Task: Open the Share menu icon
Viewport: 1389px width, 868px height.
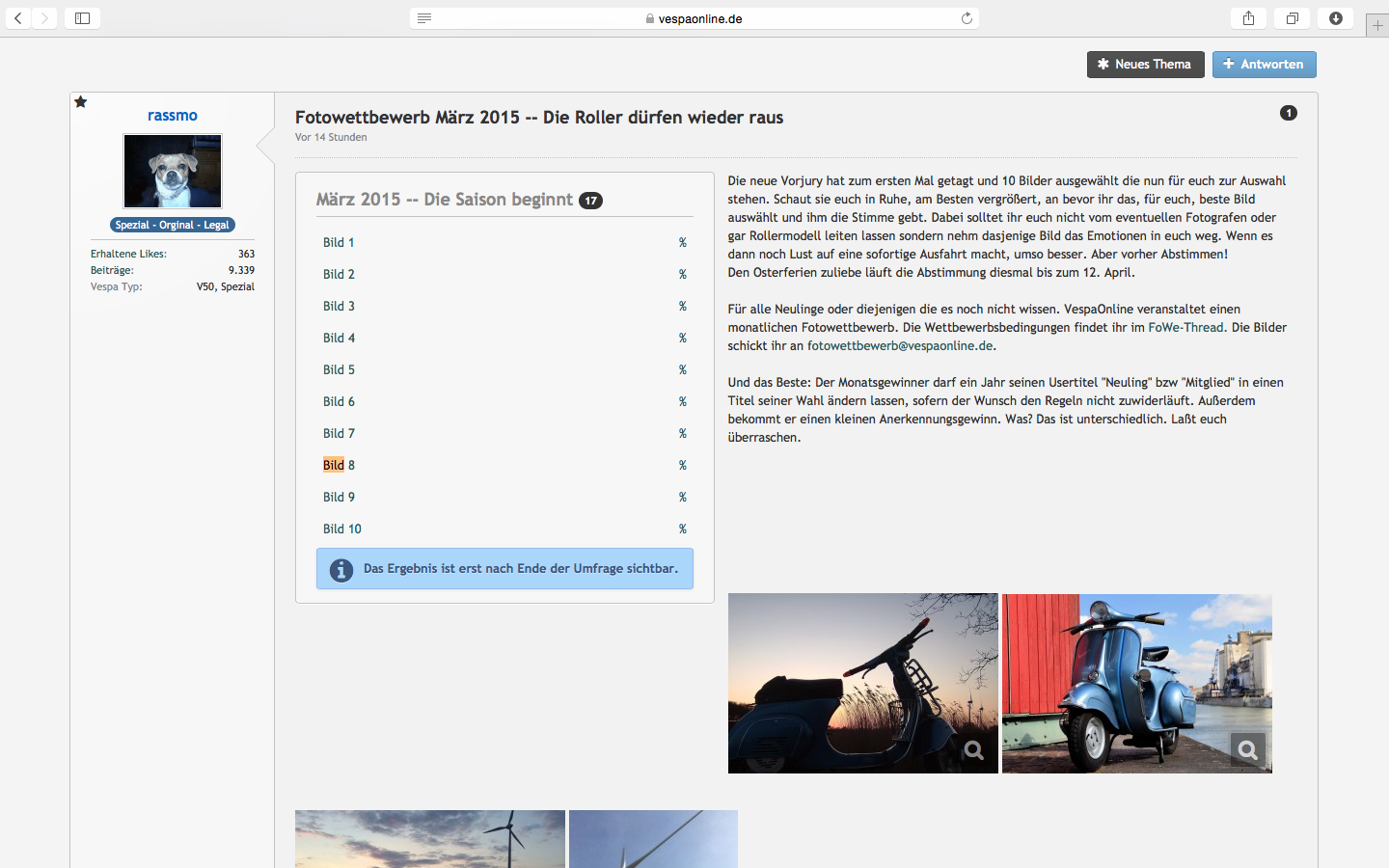Action: 1248,18
